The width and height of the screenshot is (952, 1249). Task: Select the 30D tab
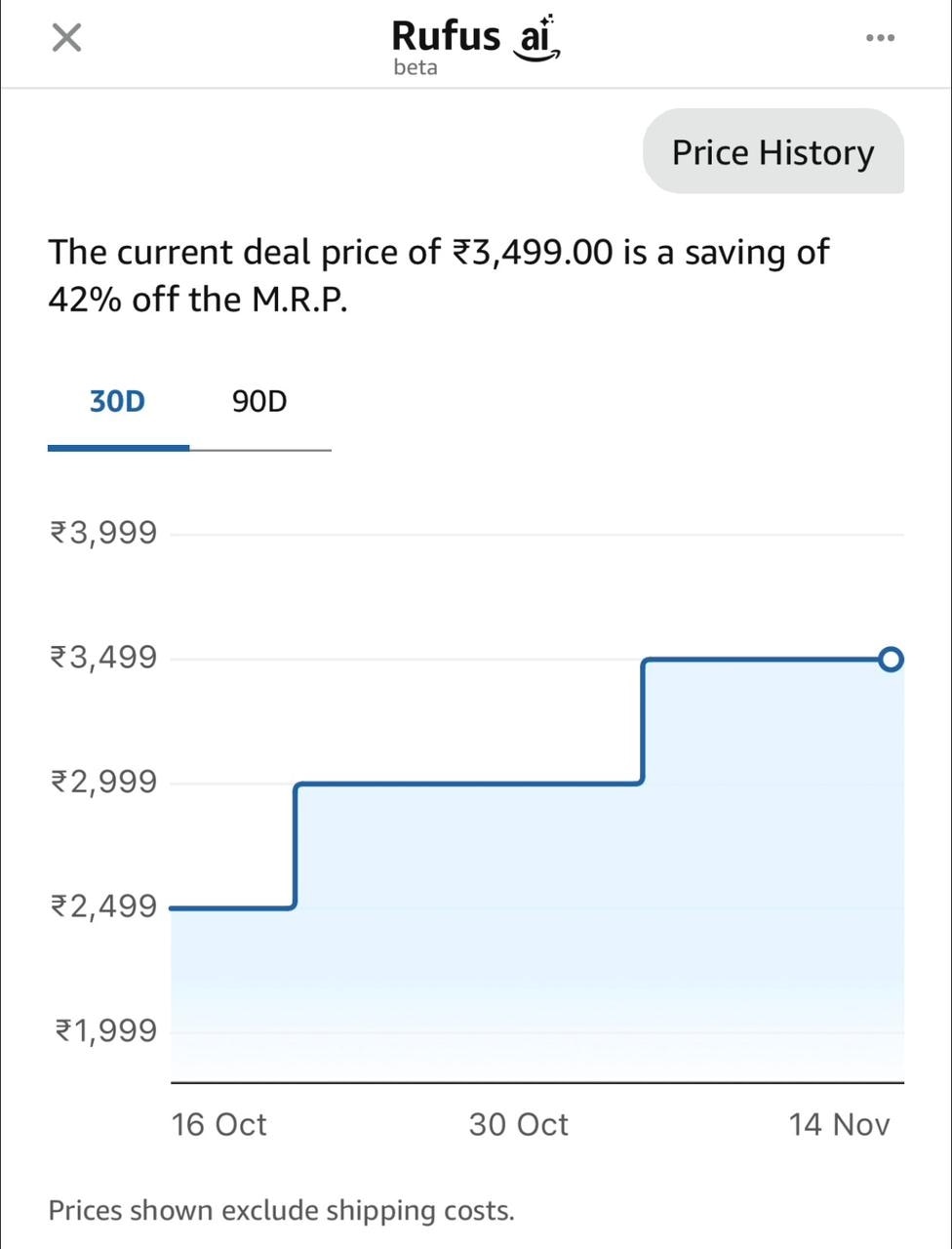117,401
